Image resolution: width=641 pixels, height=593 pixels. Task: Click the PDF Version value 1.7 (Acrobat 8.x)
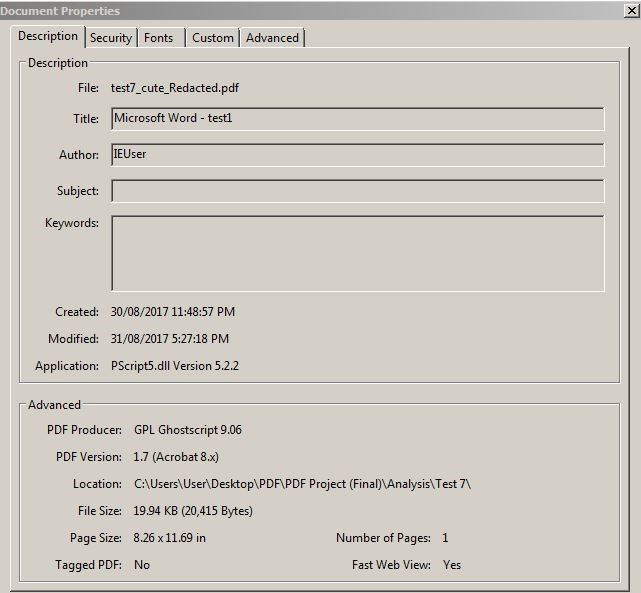(176, 457)
